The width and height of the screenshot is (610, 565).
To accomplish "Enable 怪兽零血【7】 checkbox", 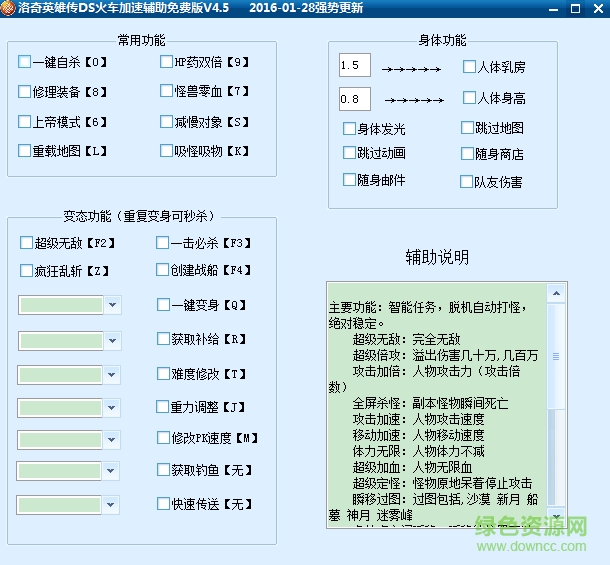I will (166, 91).
